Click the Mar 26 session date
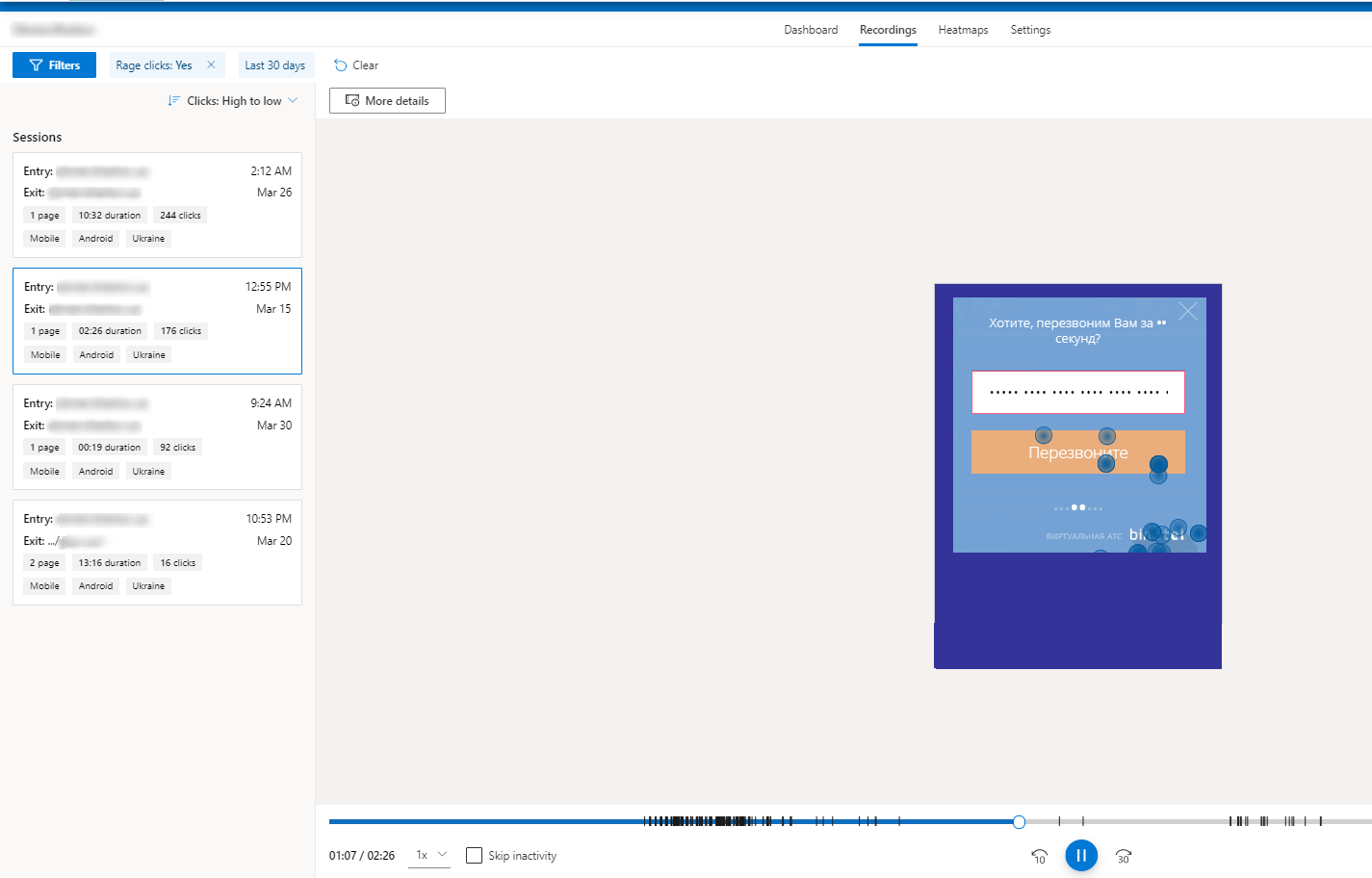 (274, 193)
